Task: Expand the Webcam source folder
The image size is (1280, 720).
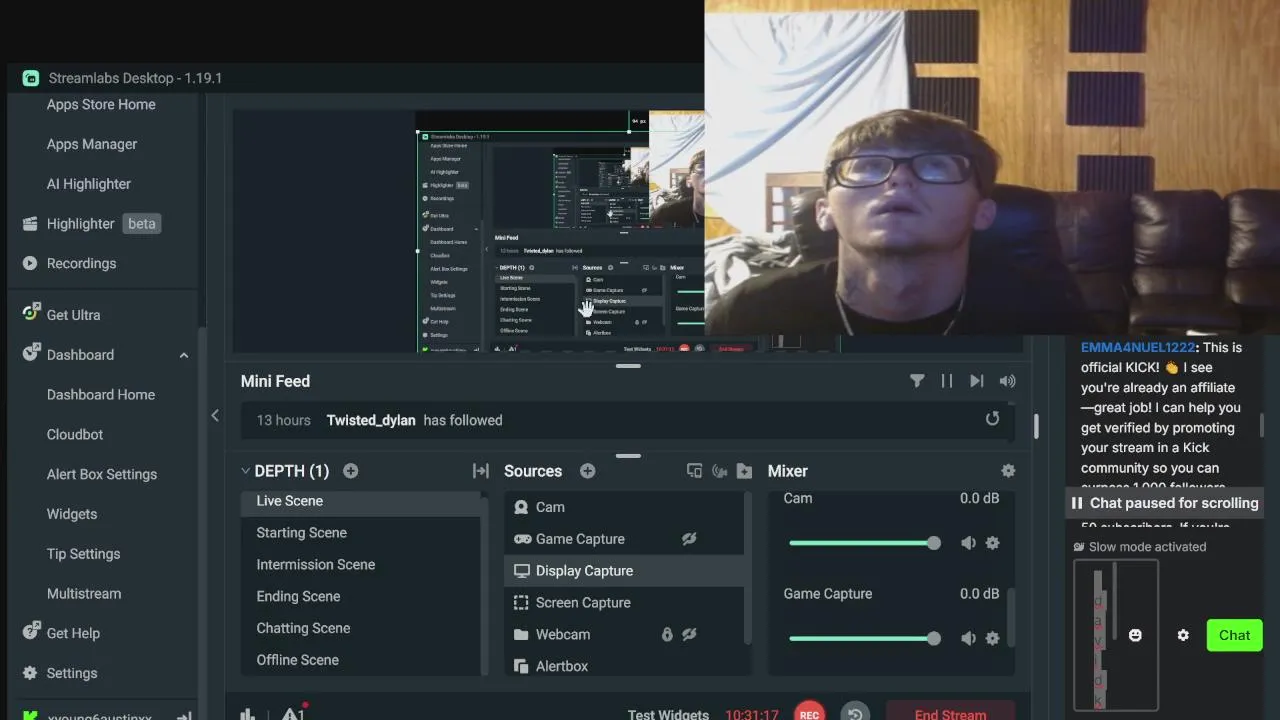Action: [521, 635]
